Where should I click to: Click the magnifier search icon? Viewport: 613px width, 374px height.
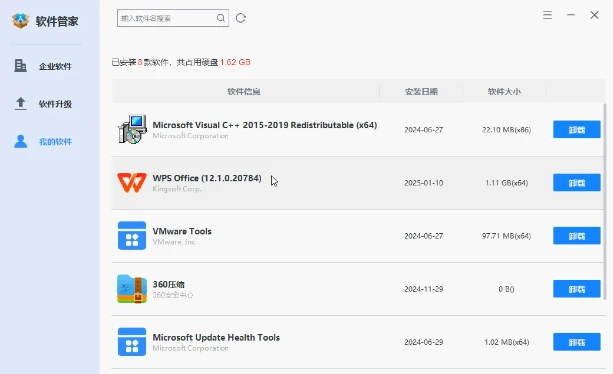pyautogui.click(x=221, y=18)
